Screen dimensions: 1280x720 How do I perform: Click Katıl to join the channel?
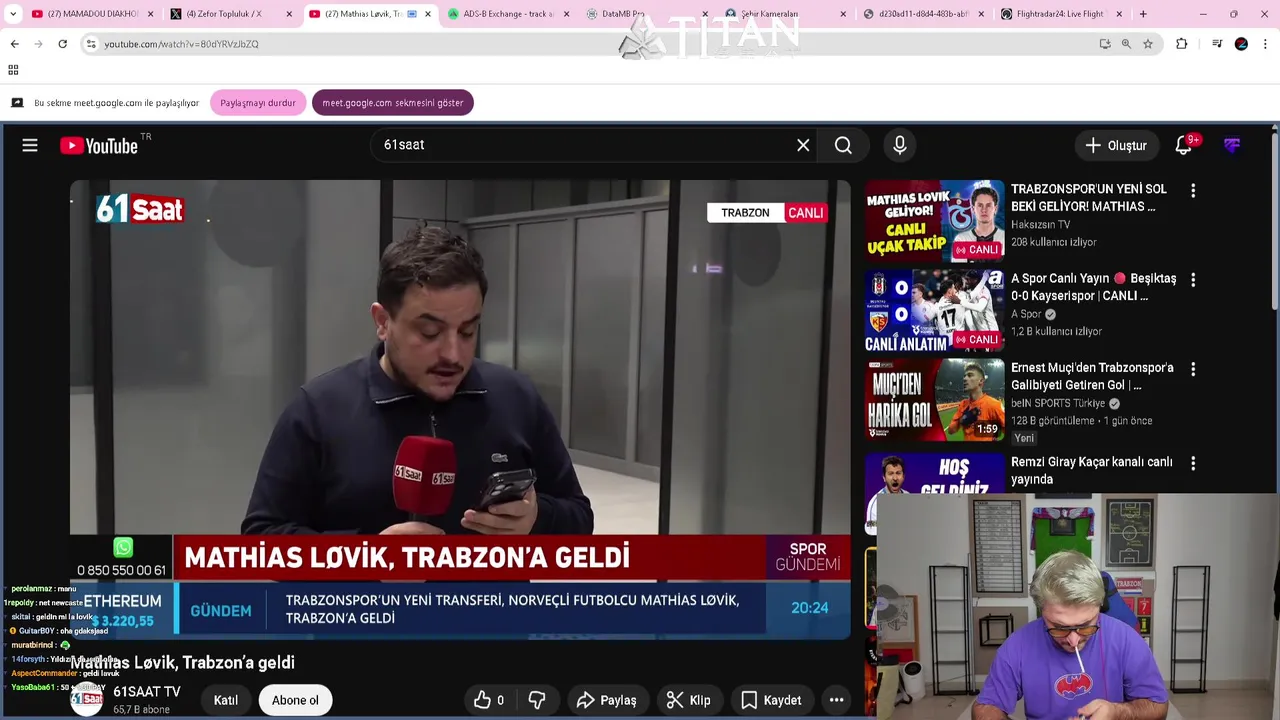pyautogui.click(x=226, y=700)
